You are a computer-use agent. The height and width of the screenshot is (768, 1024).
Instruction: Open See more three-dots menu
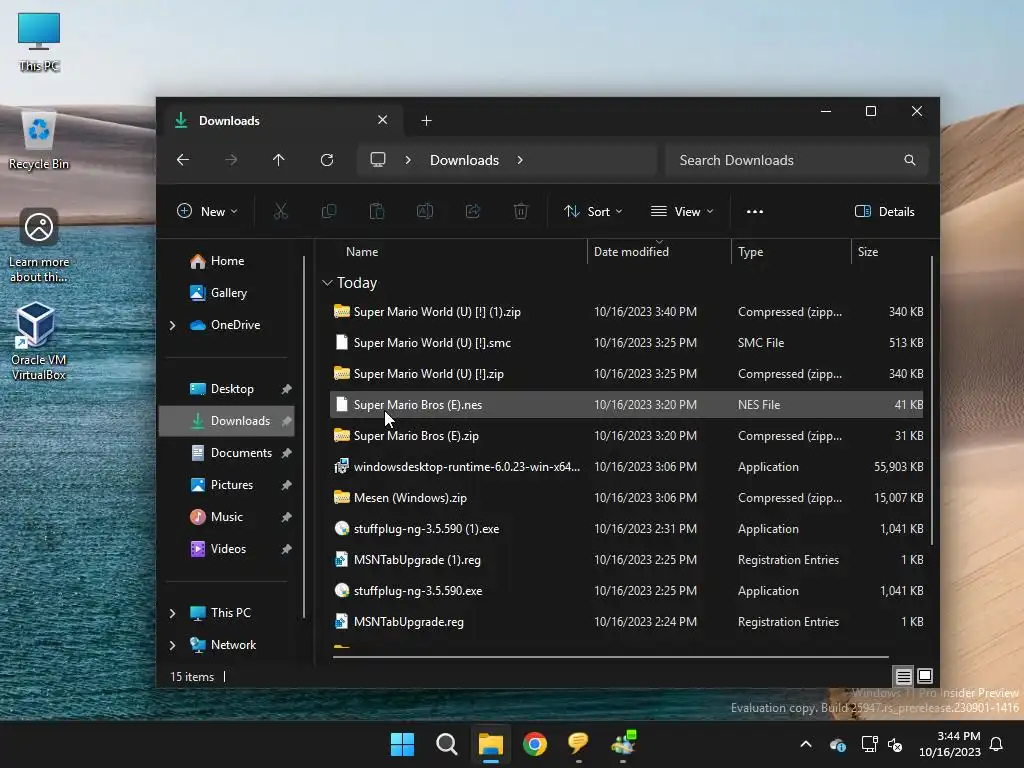755,212
